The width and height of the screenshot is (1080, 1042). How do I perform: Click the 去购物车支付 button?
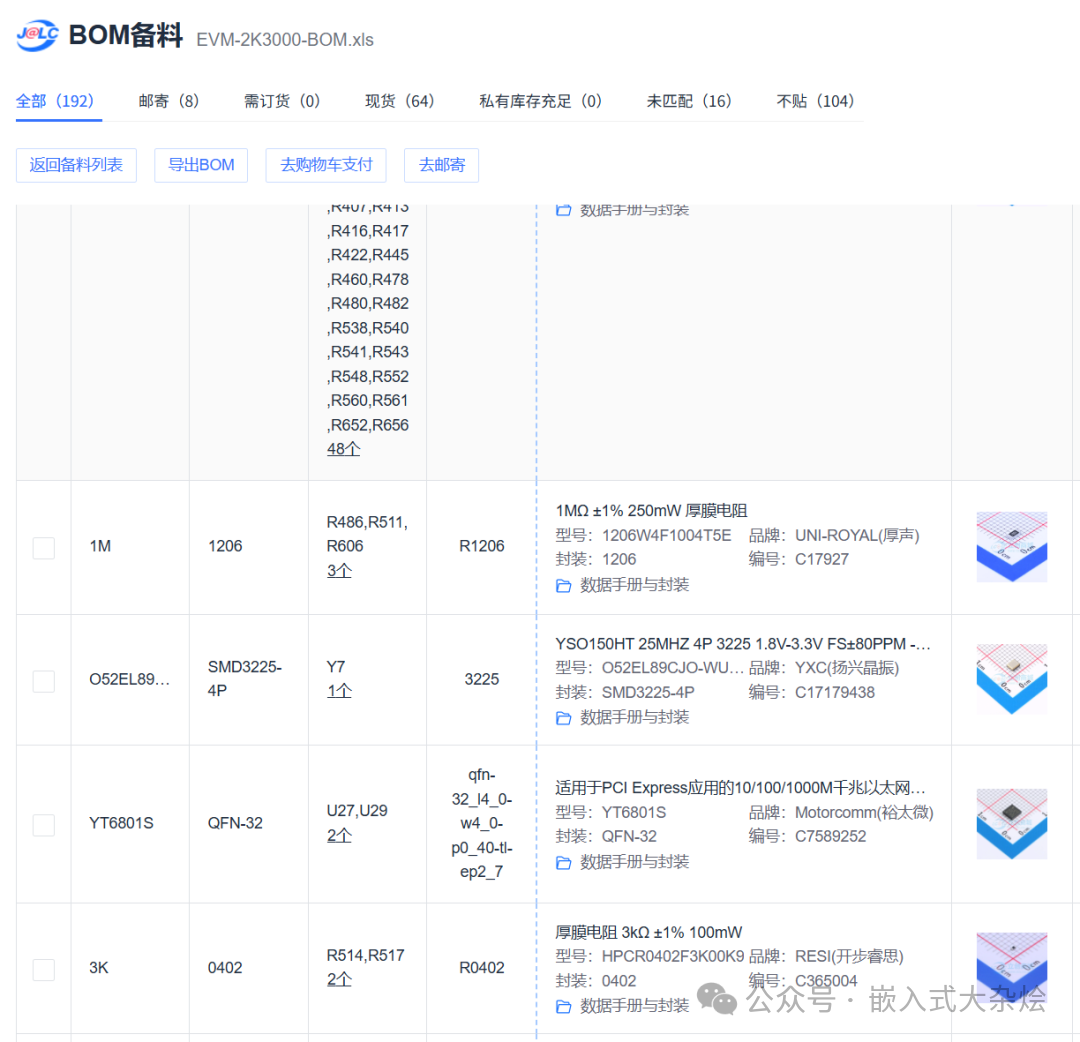point(325,165)
